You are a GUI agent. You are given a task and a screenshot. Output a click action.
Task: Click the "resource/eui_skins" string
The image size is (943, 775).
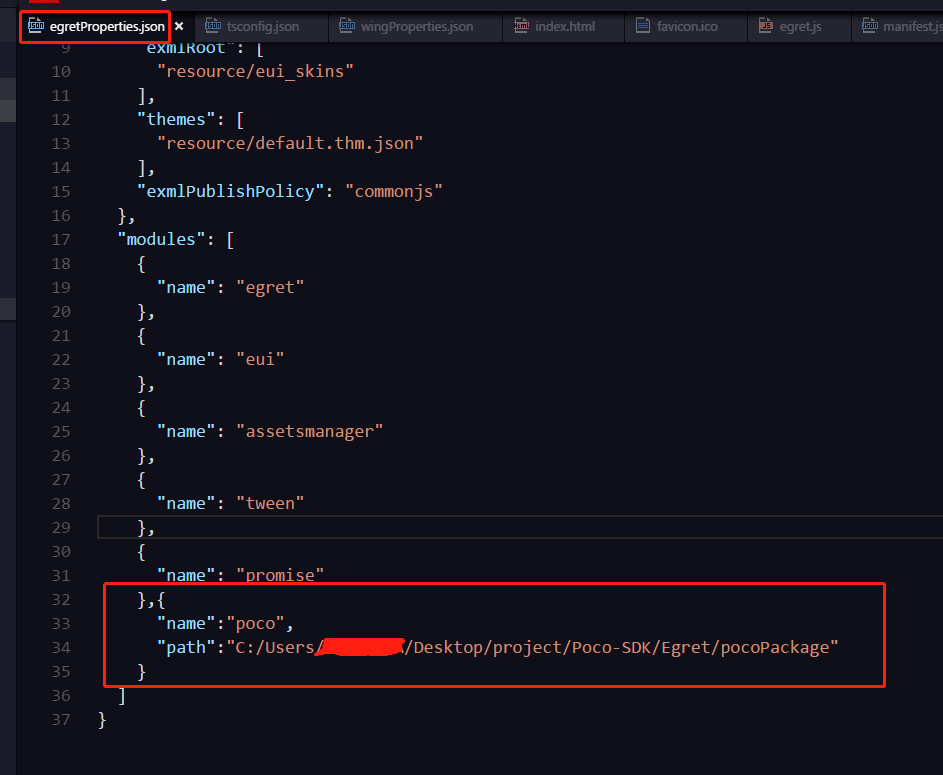[255, 72]
